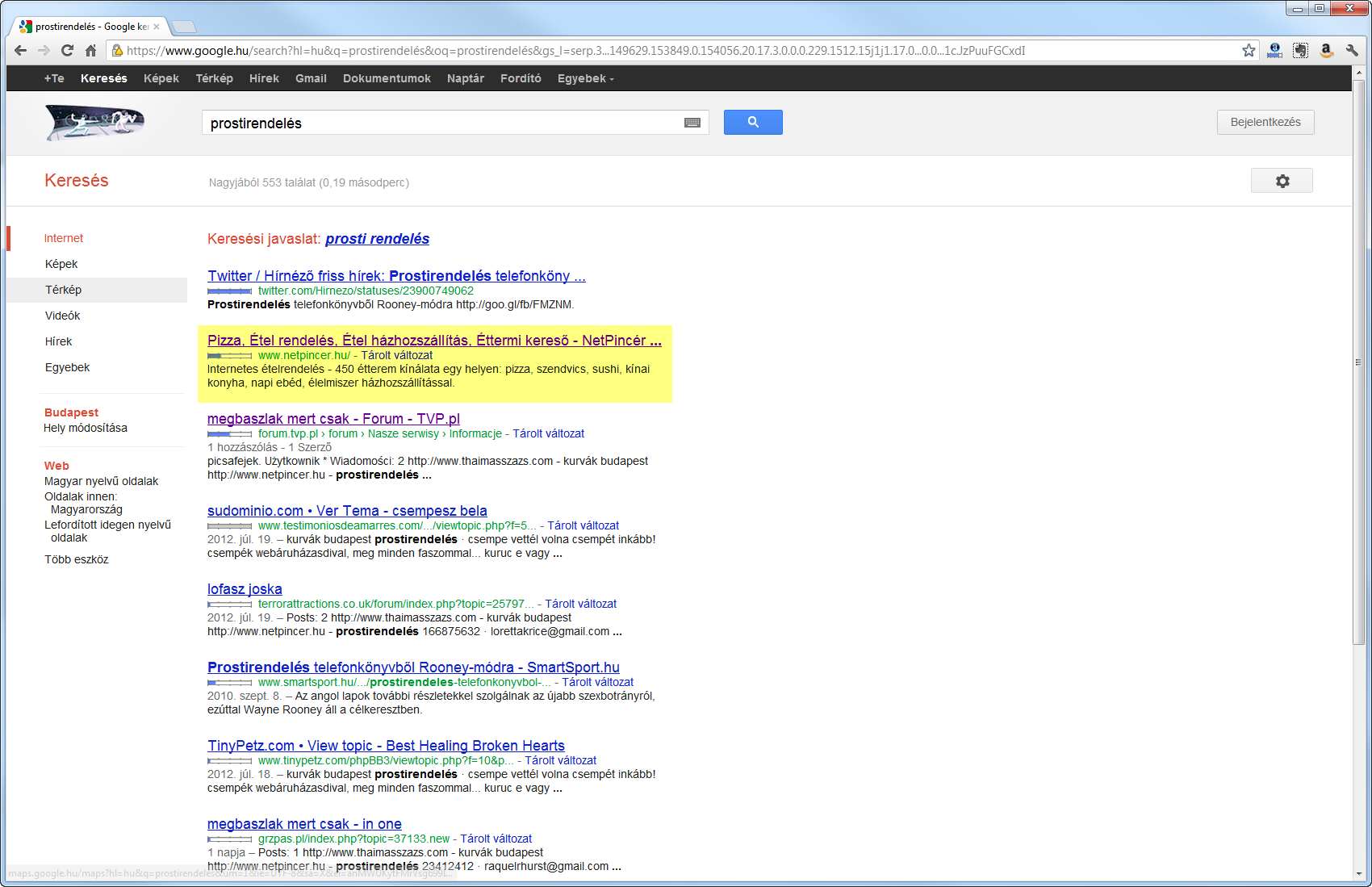The width and height of the screenshot is (1372, 887).
Task: Open the megbaszlak mert csak - in one result
Action: 304,824
